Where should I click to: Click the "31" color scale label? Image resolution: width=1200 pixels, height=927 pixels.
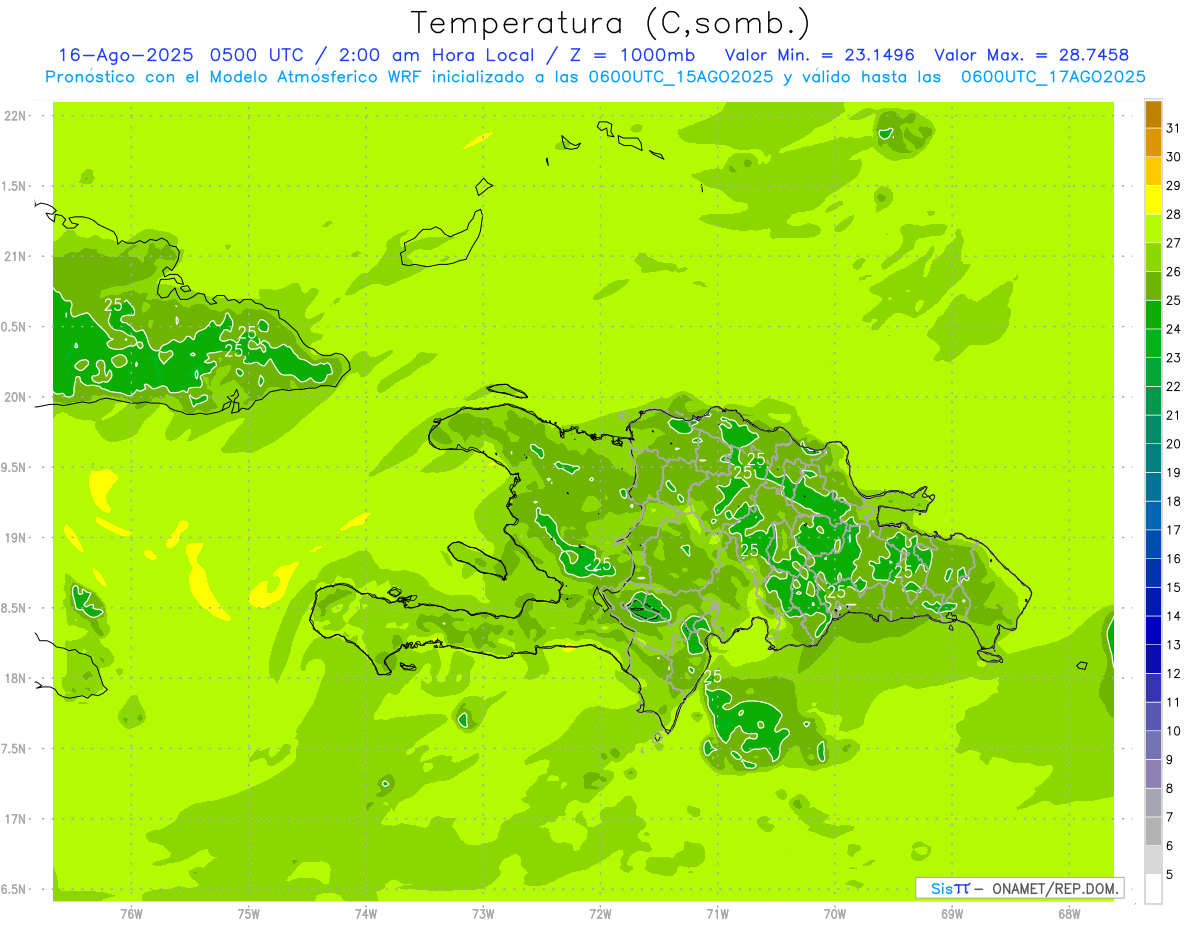click(x=1174, y=128)
